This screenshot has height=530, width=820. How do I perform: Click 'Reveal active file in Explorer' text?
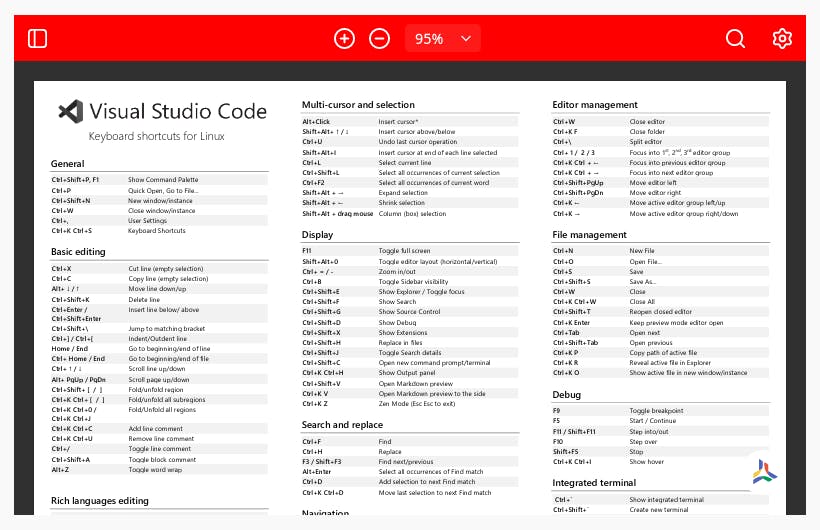(670, 363)
